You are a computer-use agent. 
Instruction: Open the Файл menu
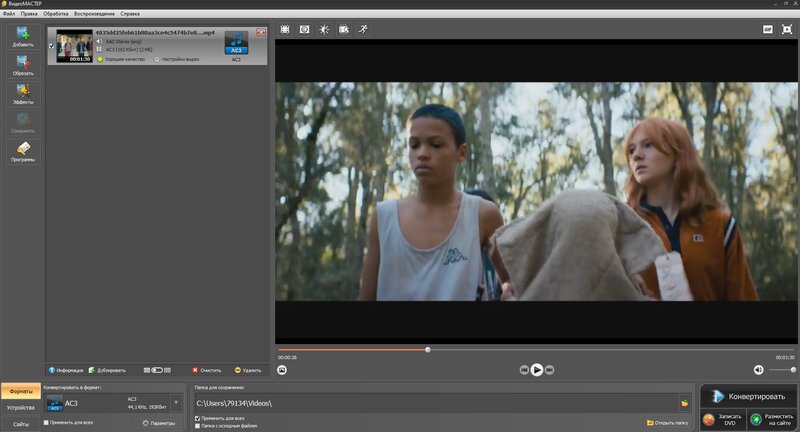[x=9, y=14]
